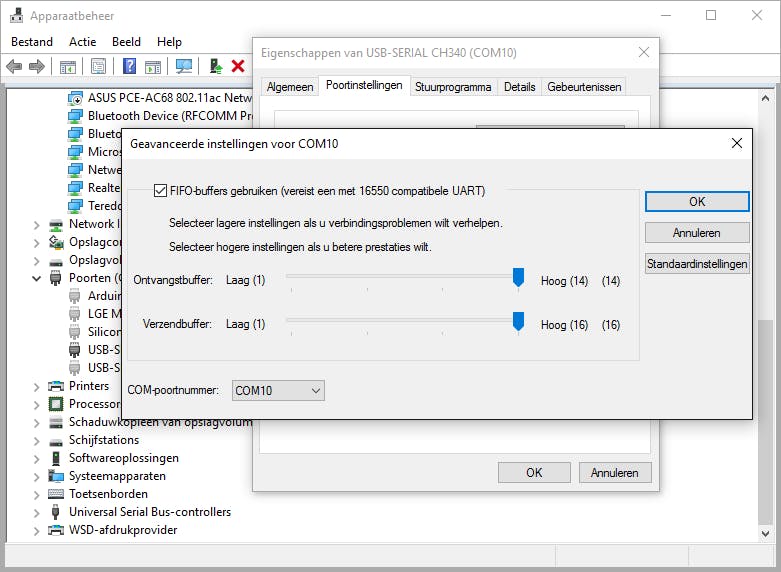This screenshot has height=572, width=781.
Task: Uncheck FIFO-buffers gebruiken checkbox
Action: pos(160,191)
